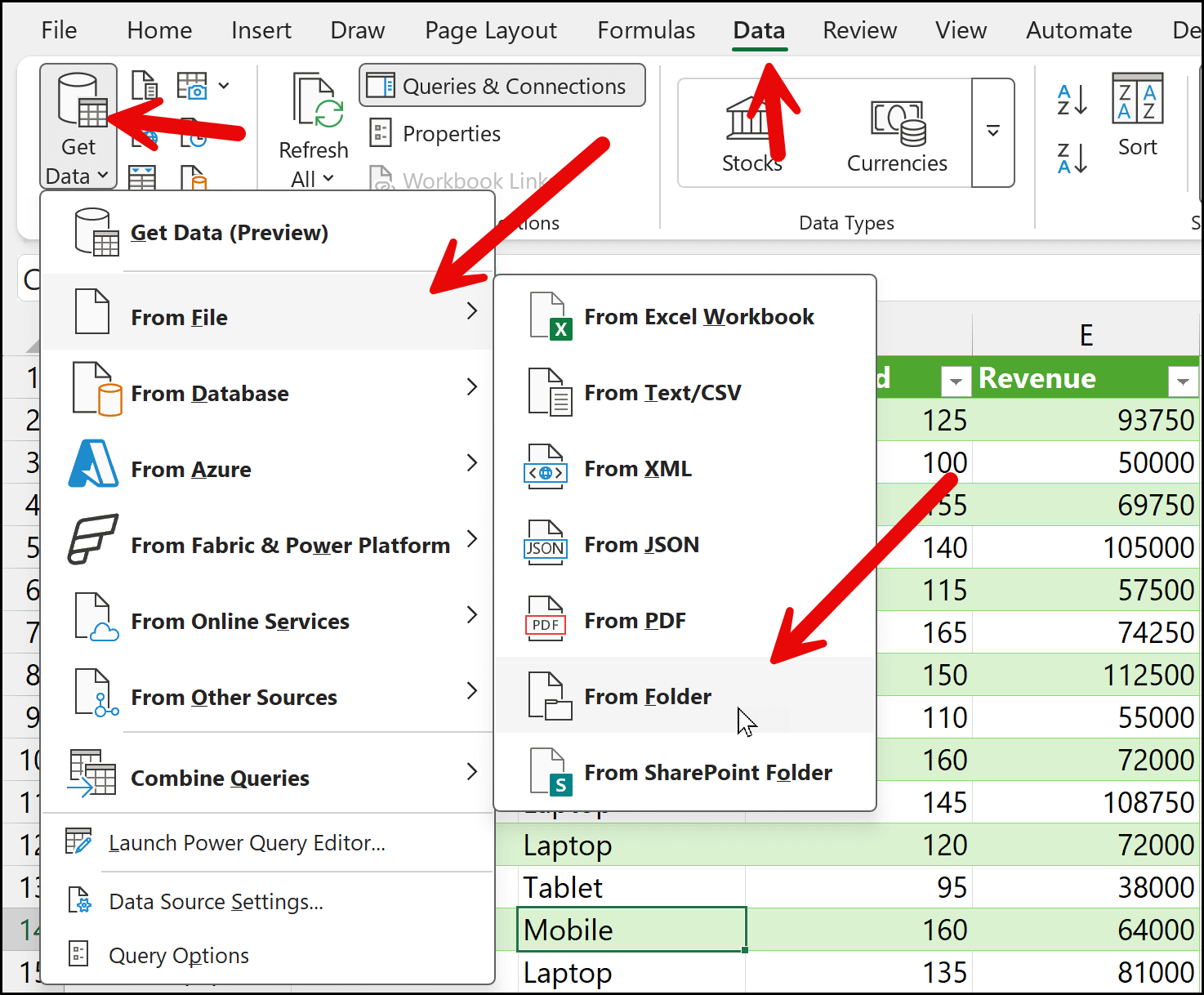Switch to the Formulas ribbon tab
The image size is (1204, 995).
(x=645, y=30)
